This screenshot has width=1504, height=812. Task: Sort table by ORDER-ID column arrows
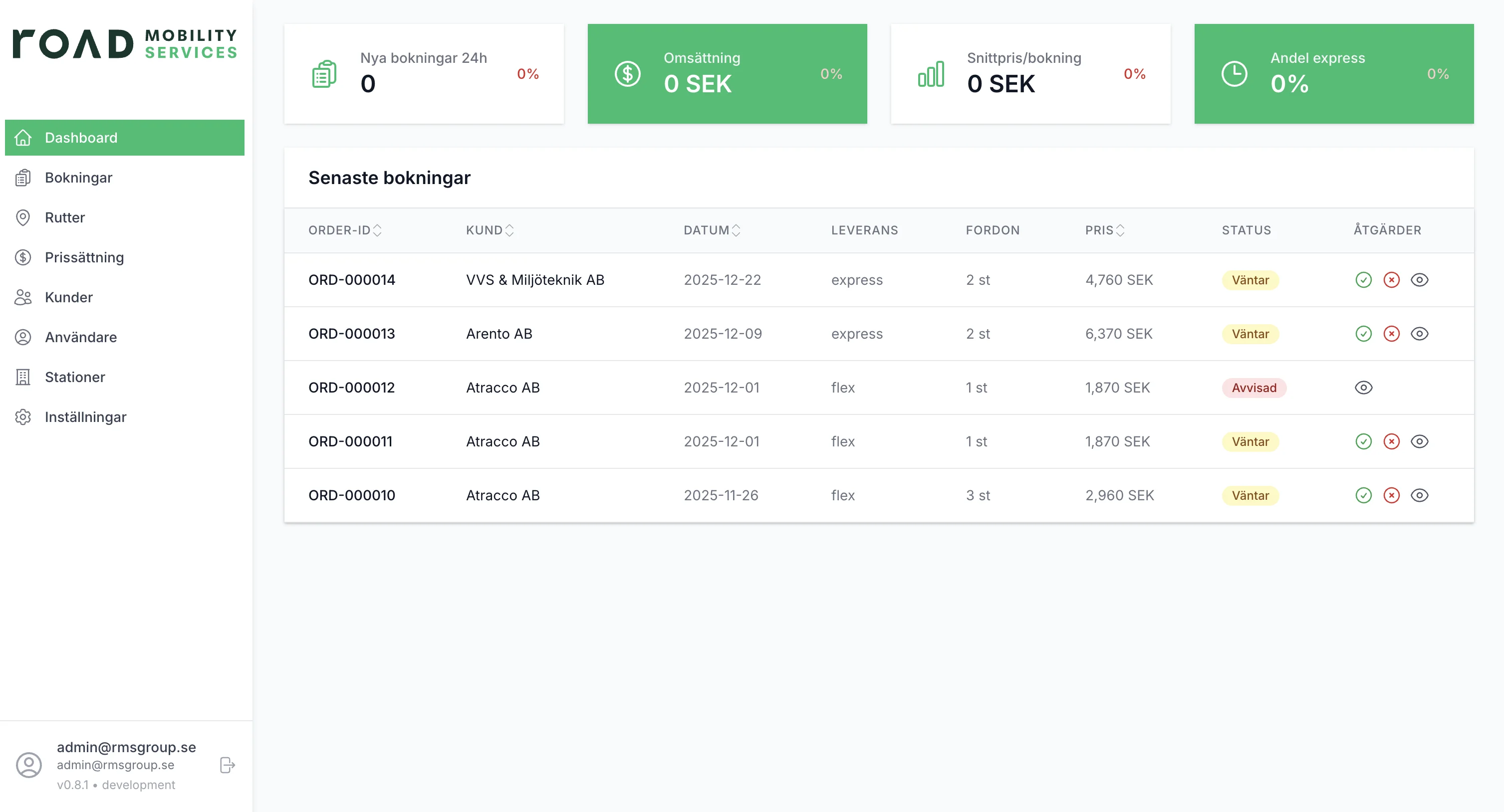[x=377, y=230]
